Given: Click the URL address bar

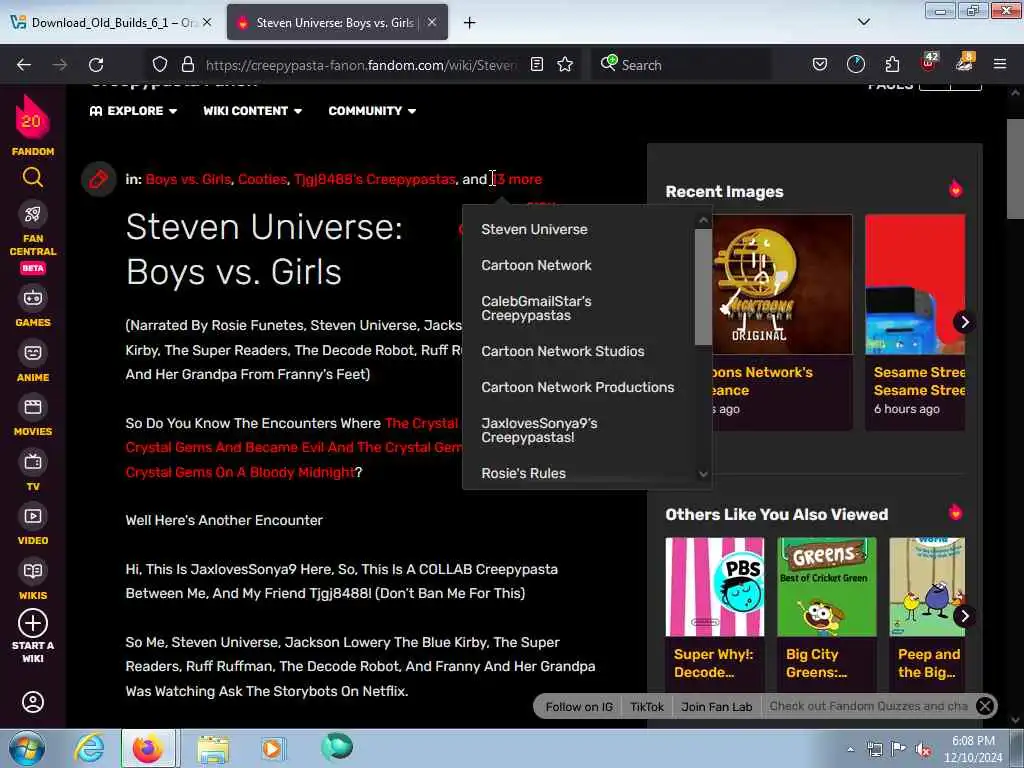Looking at the screenshot, I should (x=360, y=65).
